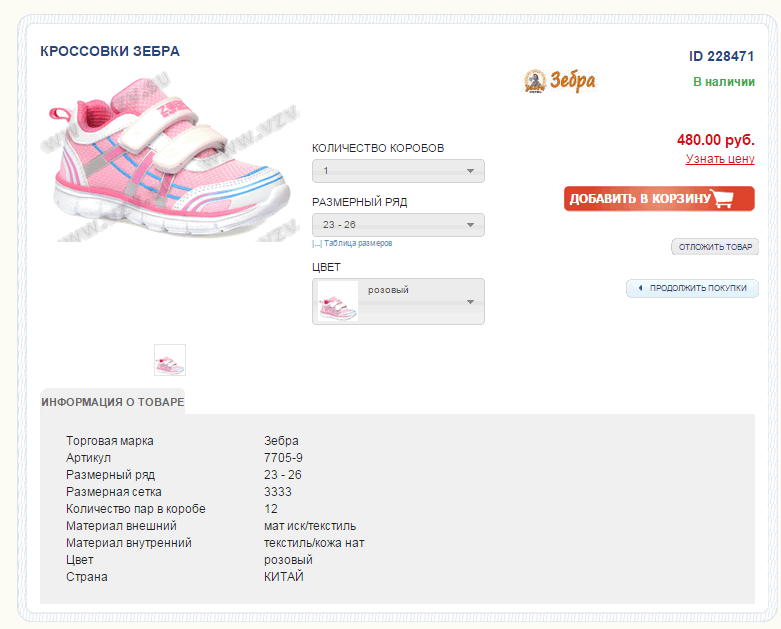781x629 pixels.
Task: Click the pink sneaker image in Цвет selector
Action: click(x=337, y=301)
